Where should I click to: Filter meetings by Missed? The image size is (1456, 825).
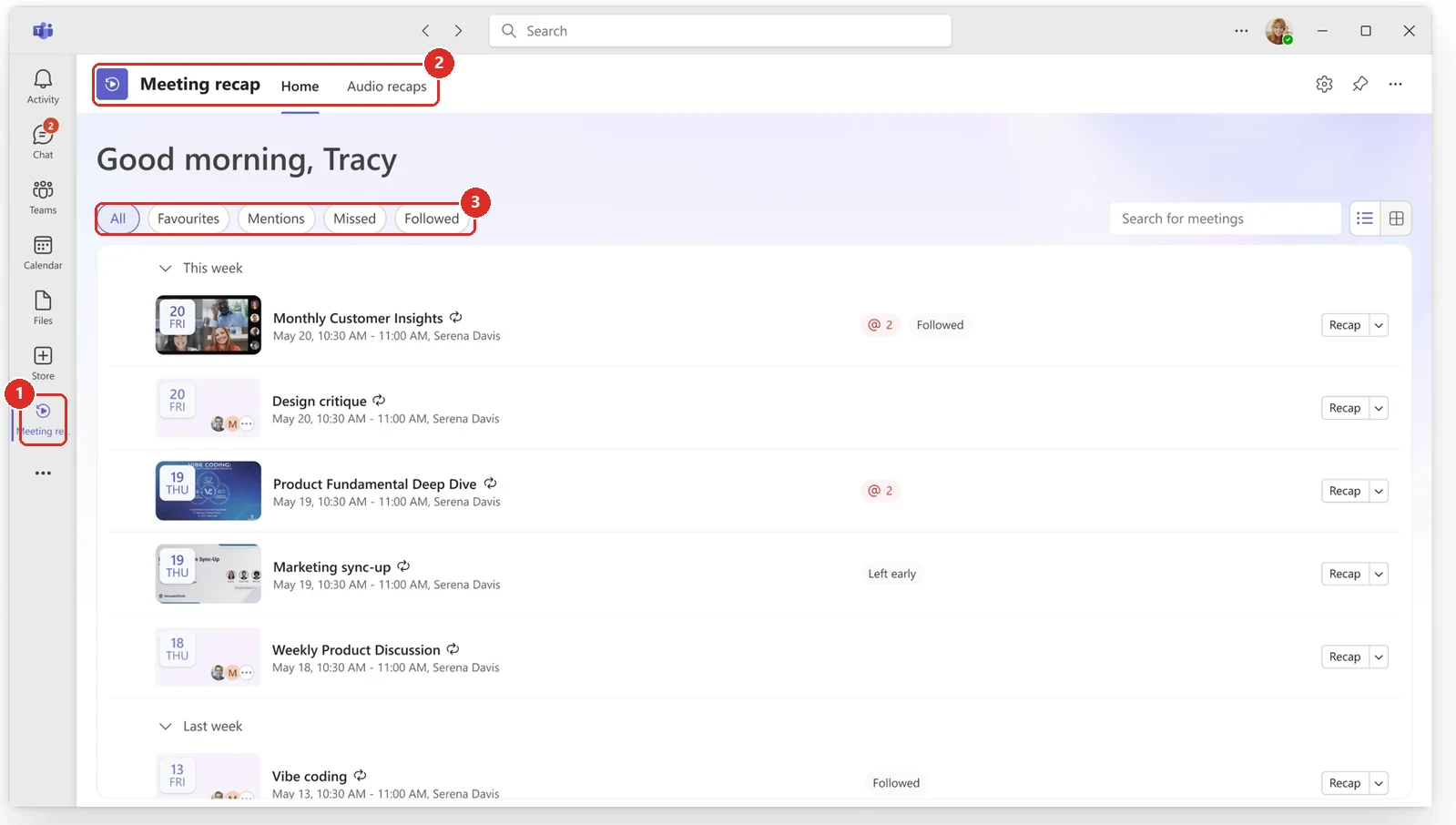[354, 219]
